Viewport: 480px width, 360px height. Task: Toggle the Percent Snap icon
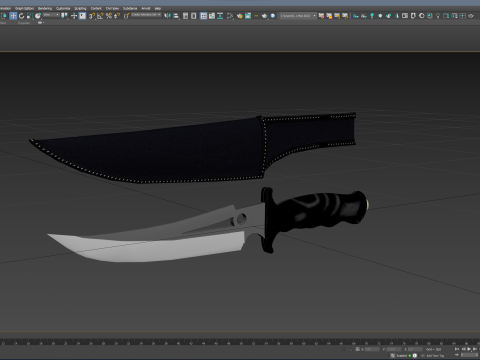109,16
